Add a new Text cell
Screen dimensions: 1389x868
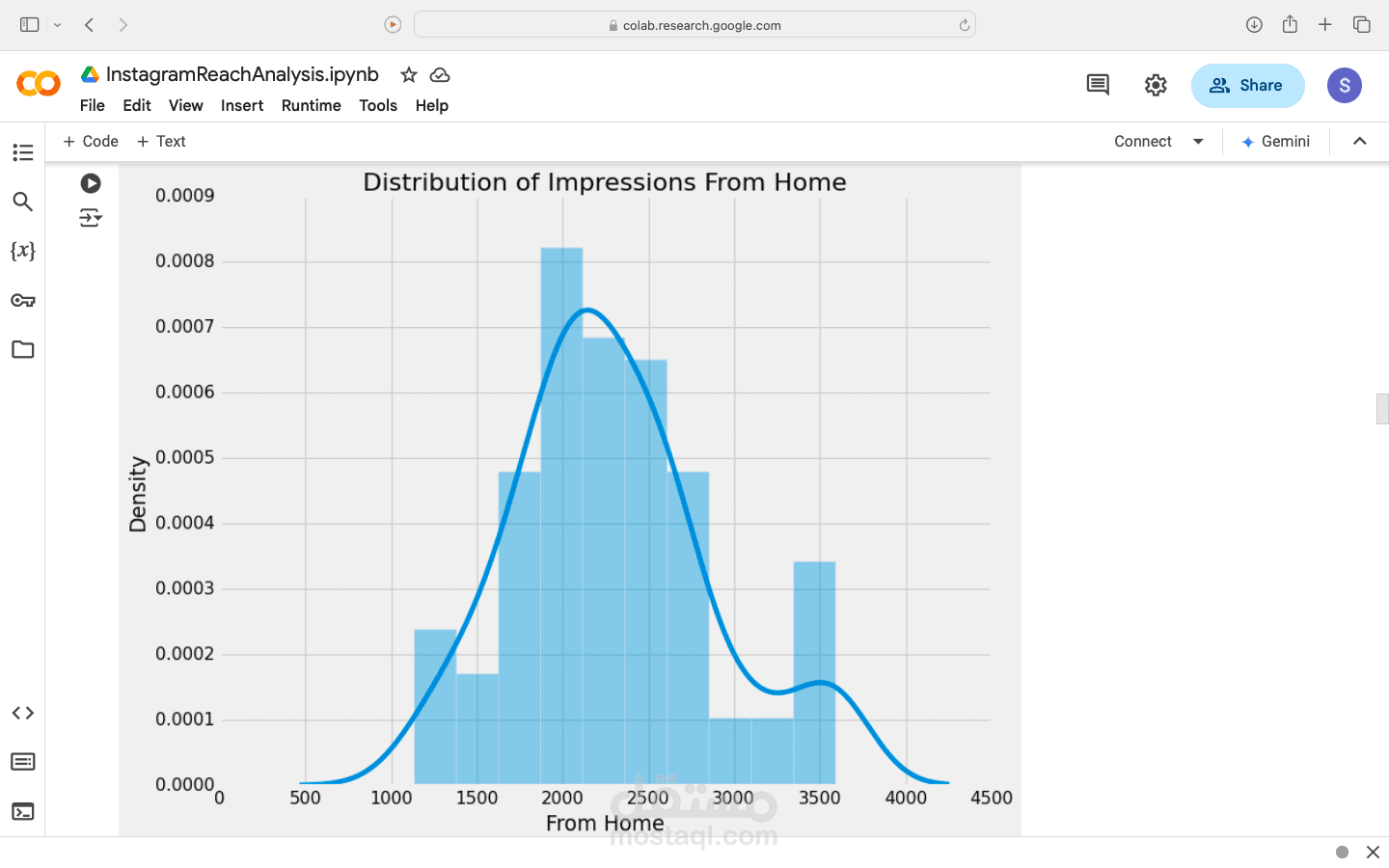[x=161, y=141]
